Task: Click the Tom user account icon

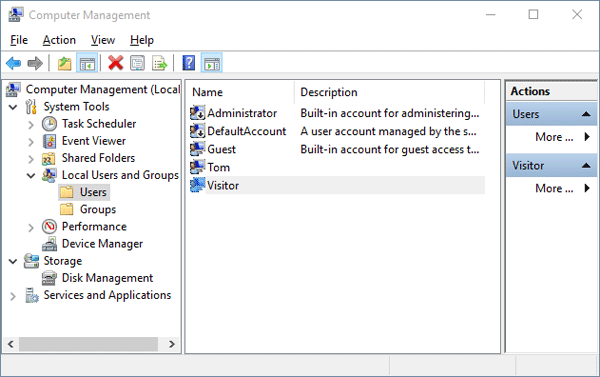Action: (x=197, y=167)
